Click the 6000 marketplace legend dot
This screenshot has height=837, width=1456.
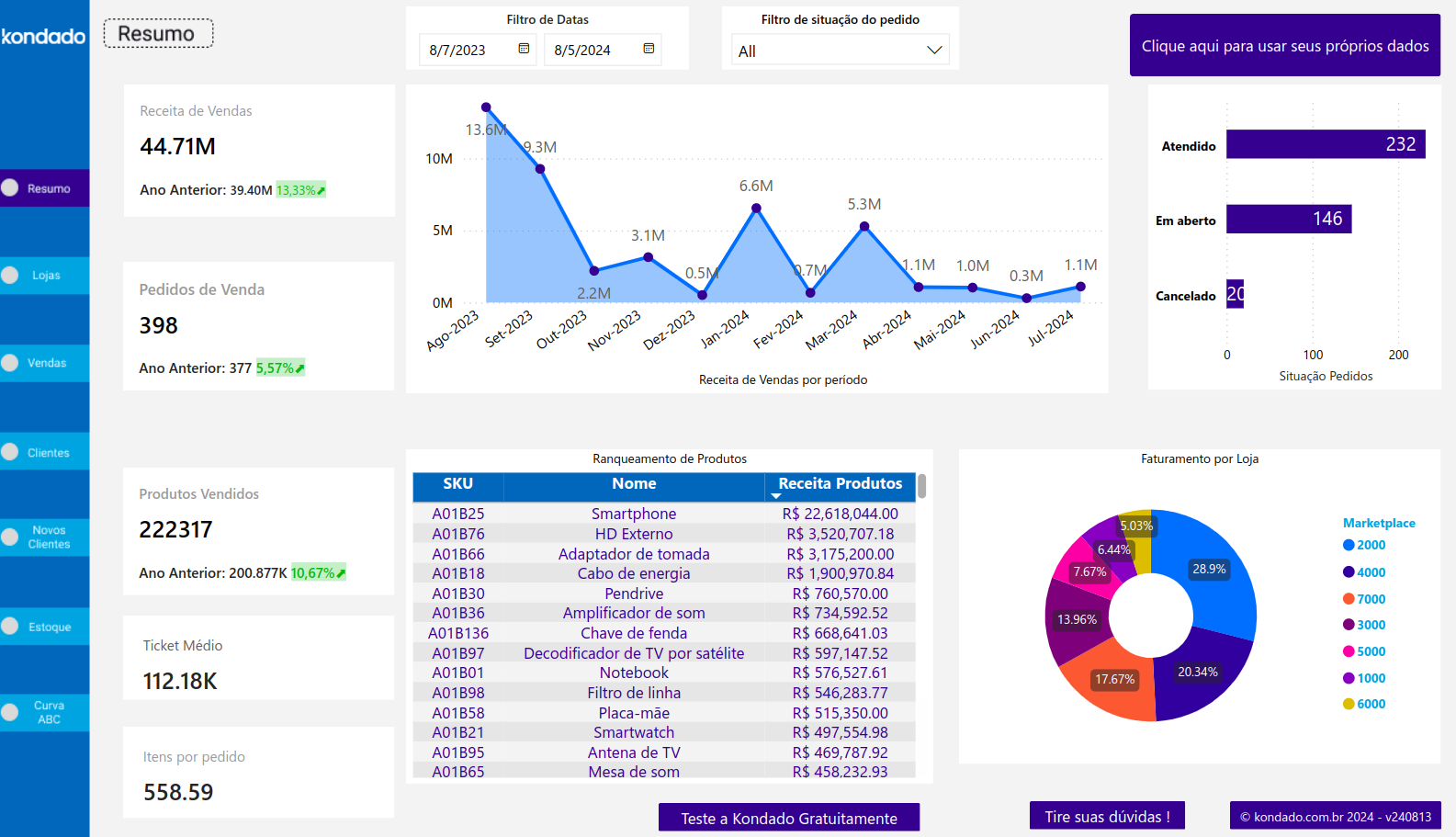(x=1349, y=704)
